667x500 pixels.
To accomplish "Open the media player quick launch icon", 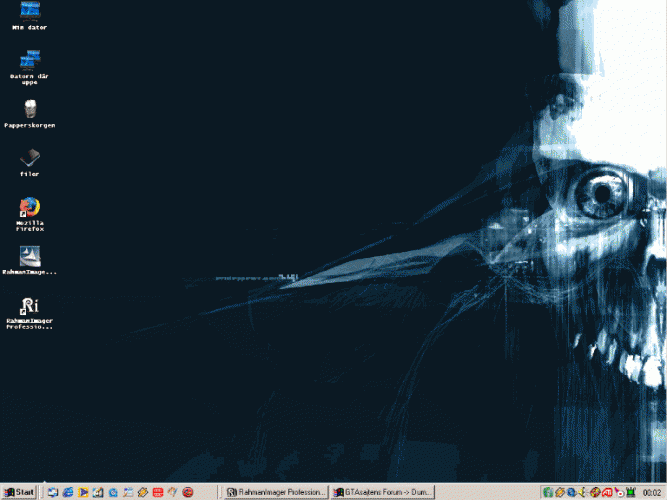I will [x=83, y=492].
